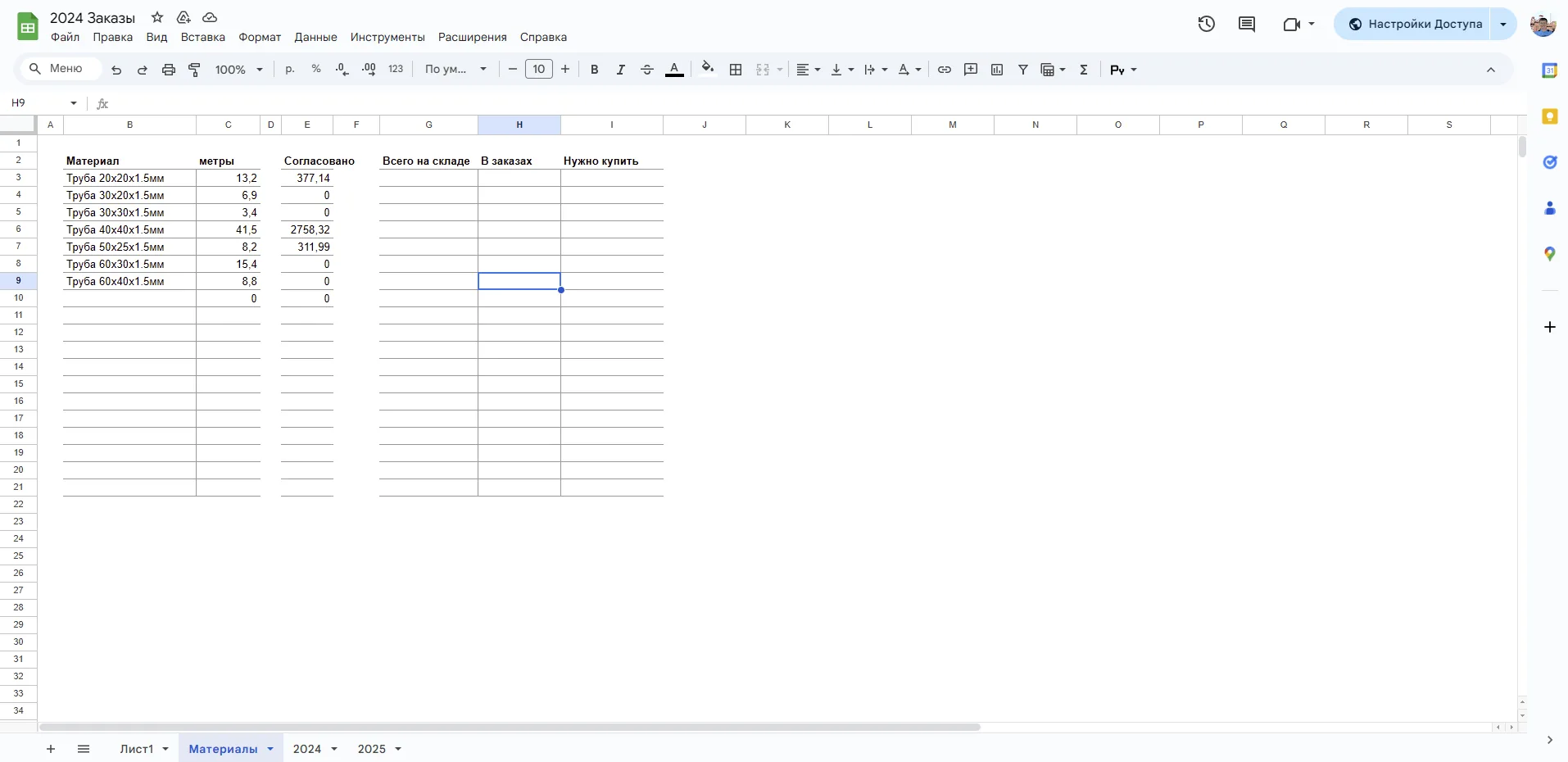Click the create filter icon
The height and width of the screenshot is (762, 1568).
[1023, 70]
